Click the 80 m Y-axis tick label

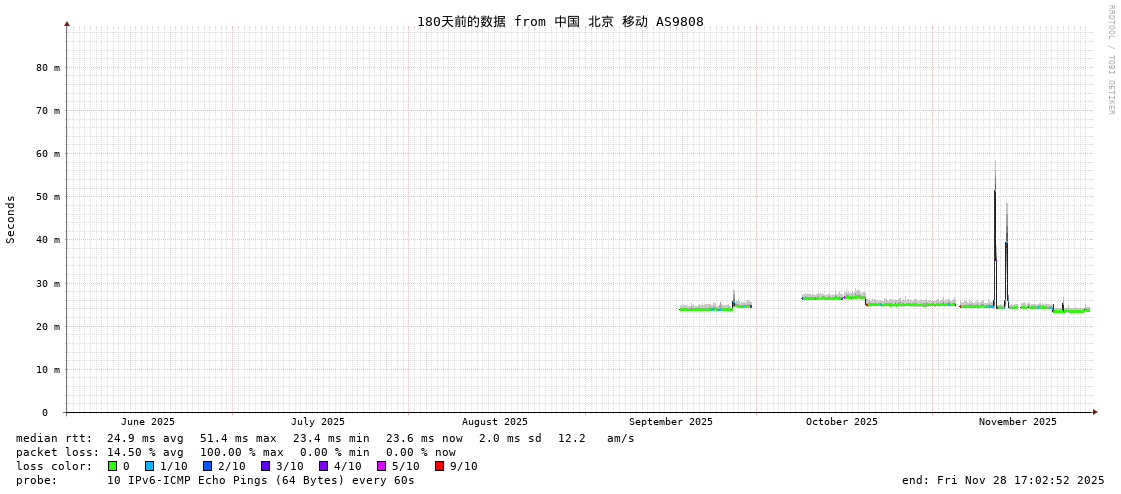(x=48, y=68)
